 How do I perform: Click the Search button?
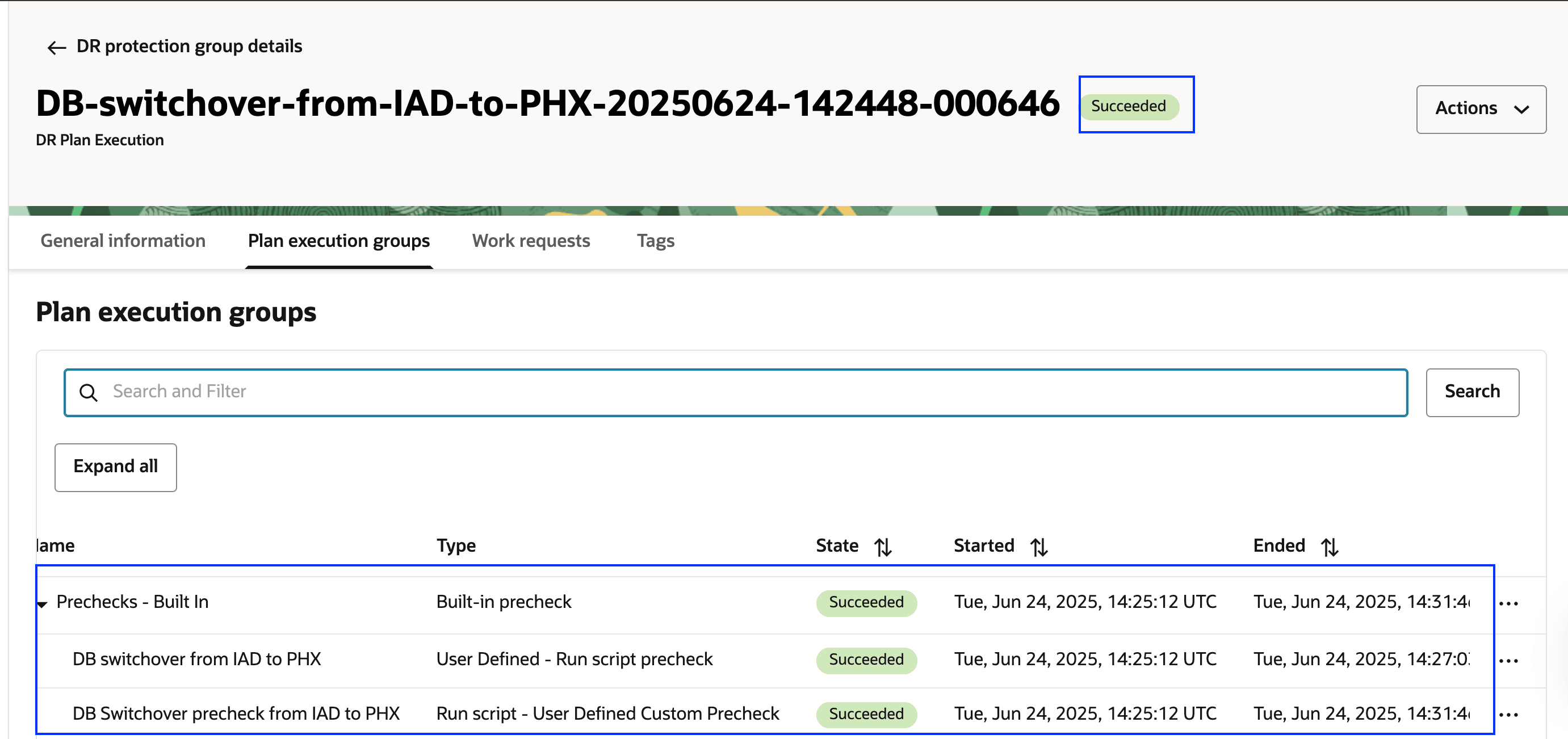tap(1472, 392)
